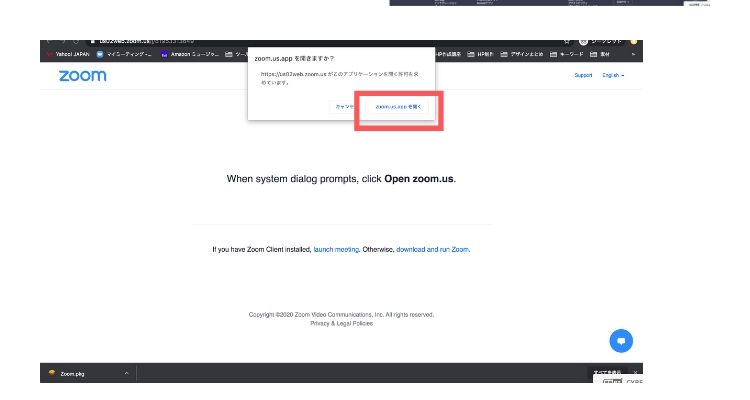Expand the Zoom.pkg download options chevron
Viewport: 750px width, 400px height.
pyautogui.click(x=126, y=373)
